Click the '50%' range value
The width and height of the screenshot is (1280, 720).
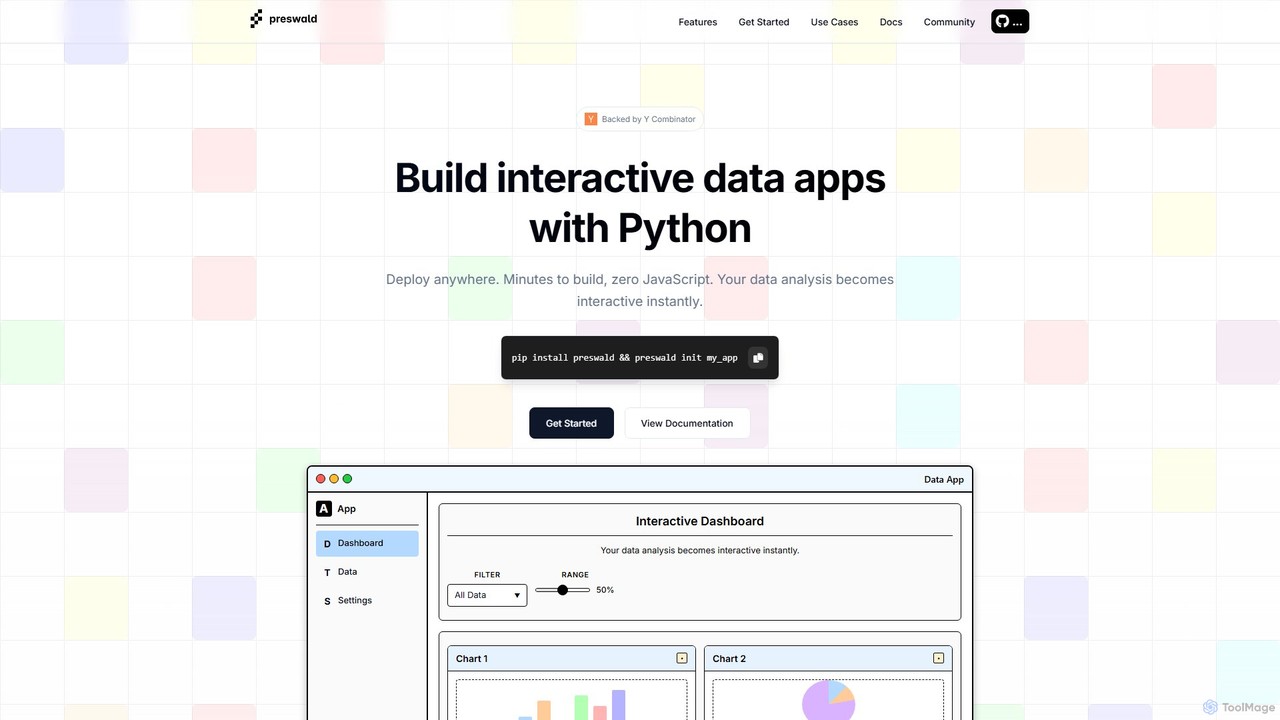(x=605, y=590)
